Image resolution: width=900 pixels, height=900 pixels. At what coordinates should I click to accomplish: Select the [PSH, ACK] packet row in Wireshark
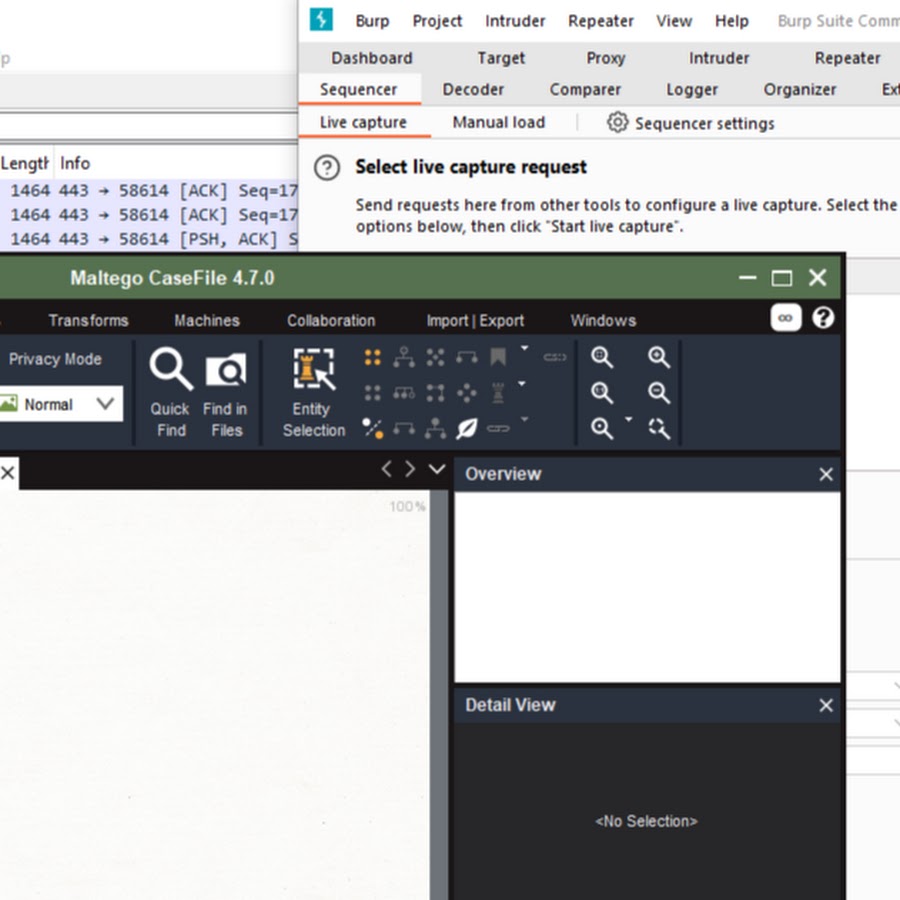point(149,239)
